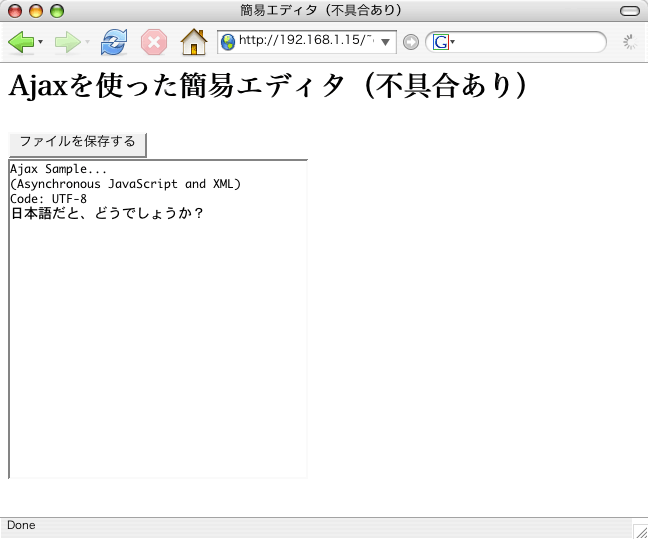Click the page heading Ajaxを使った簡易エディタ
The height and width of the screenshot is (539, 648).
point(268,86)
